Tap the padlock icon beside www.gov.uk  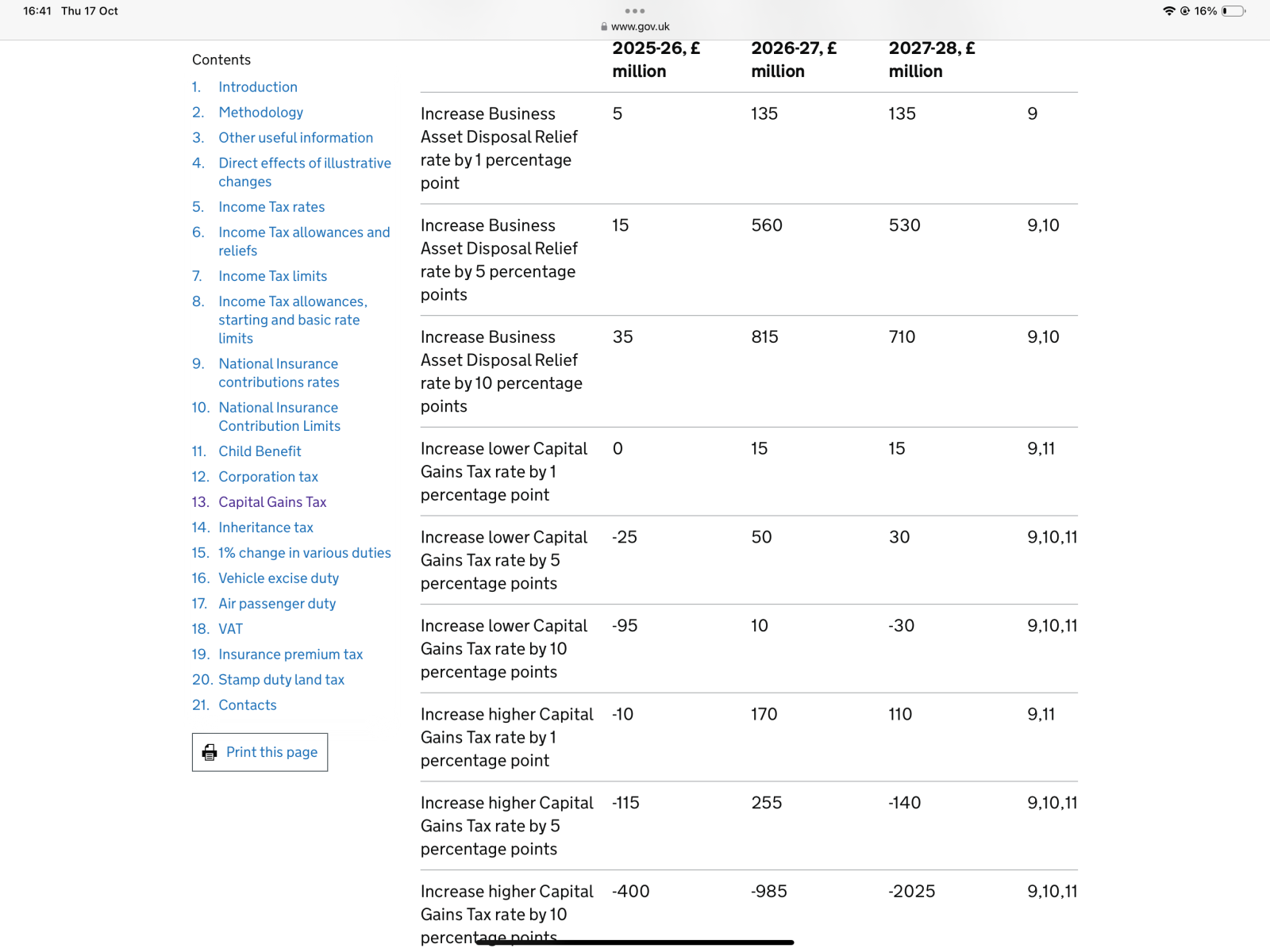coord(604,26)
